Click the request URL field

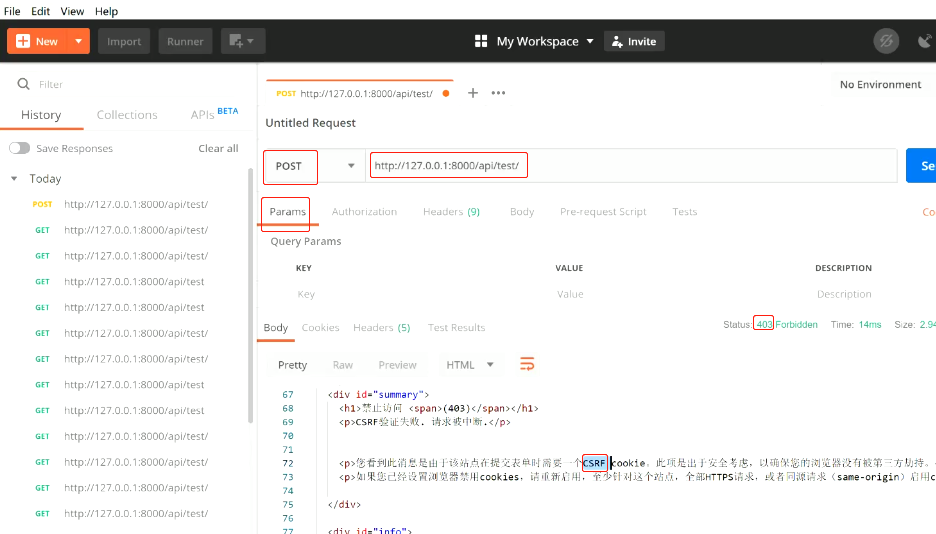(x=632, y=166)
